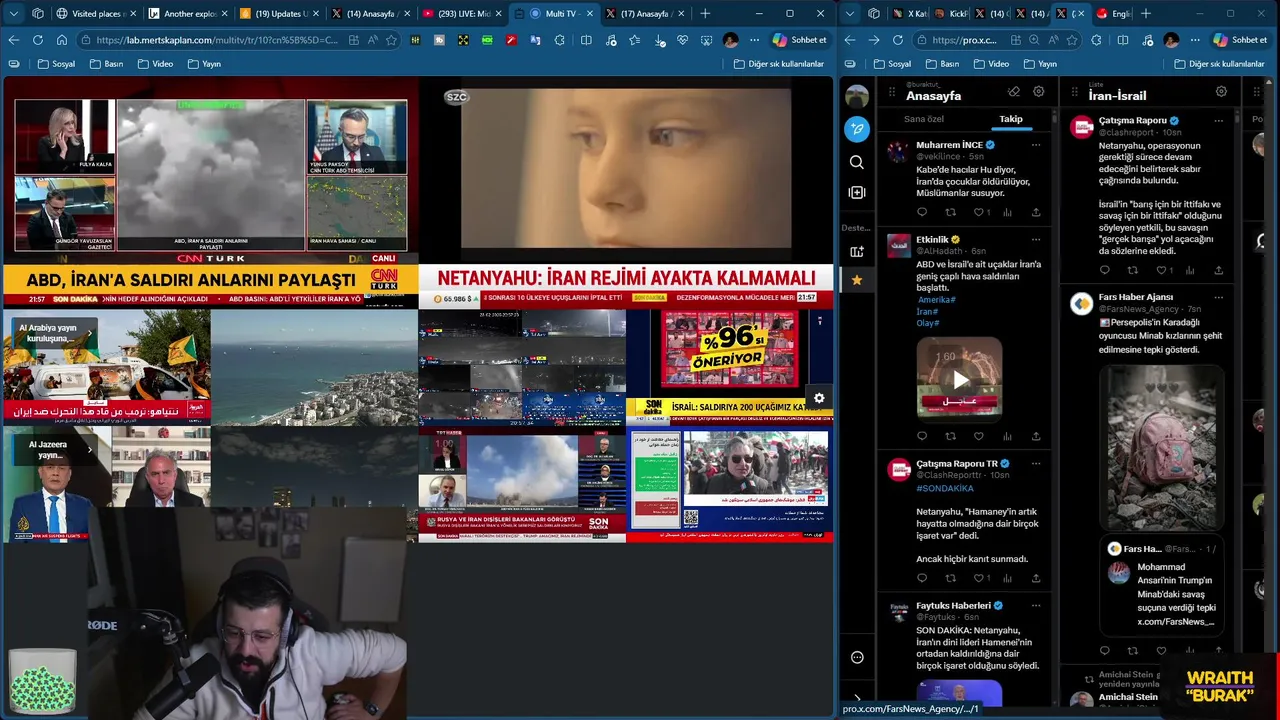Open downloads in left browser toolbar

click(x=660, y=40)
